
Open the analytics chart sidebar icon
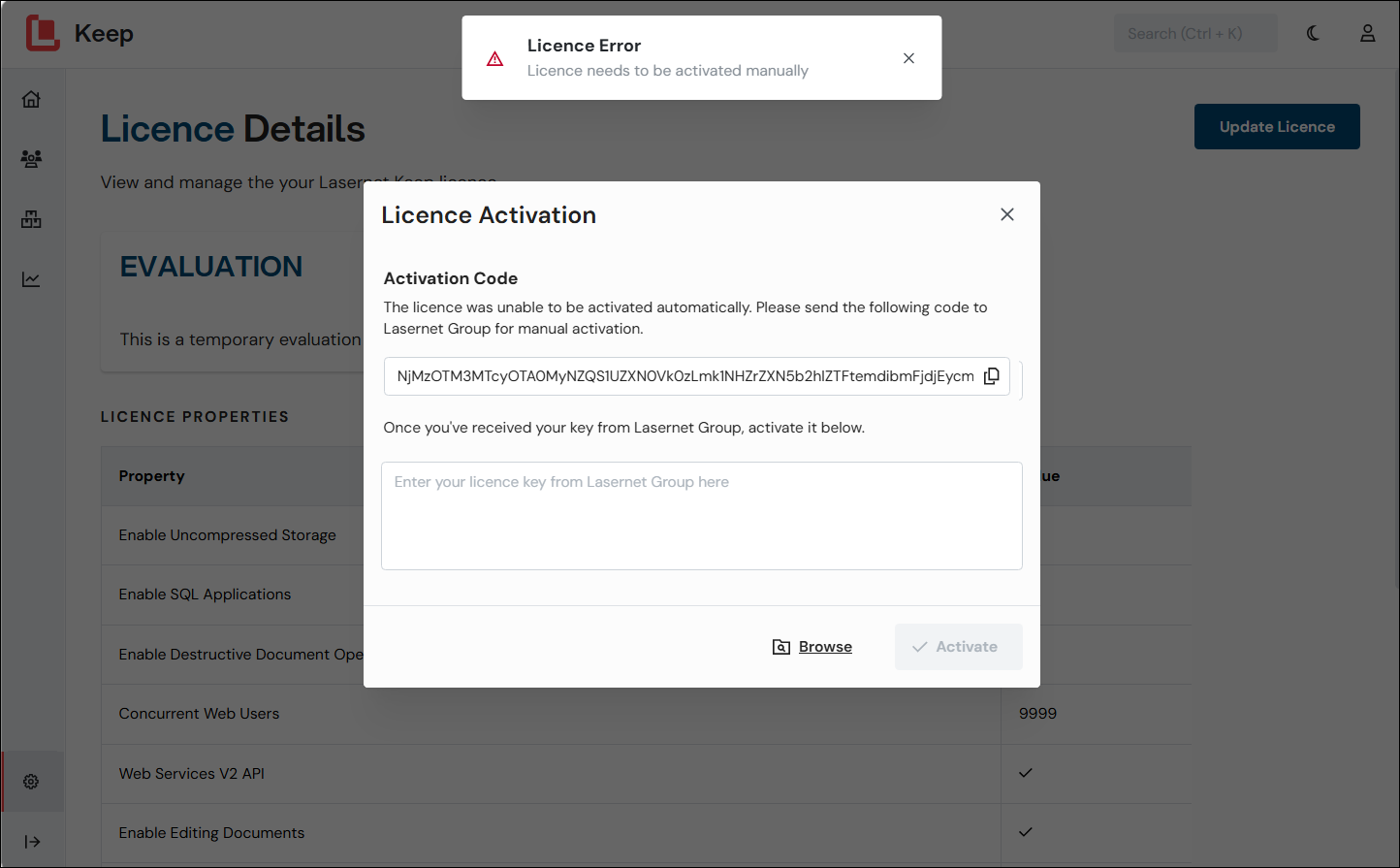pos(31,279)
